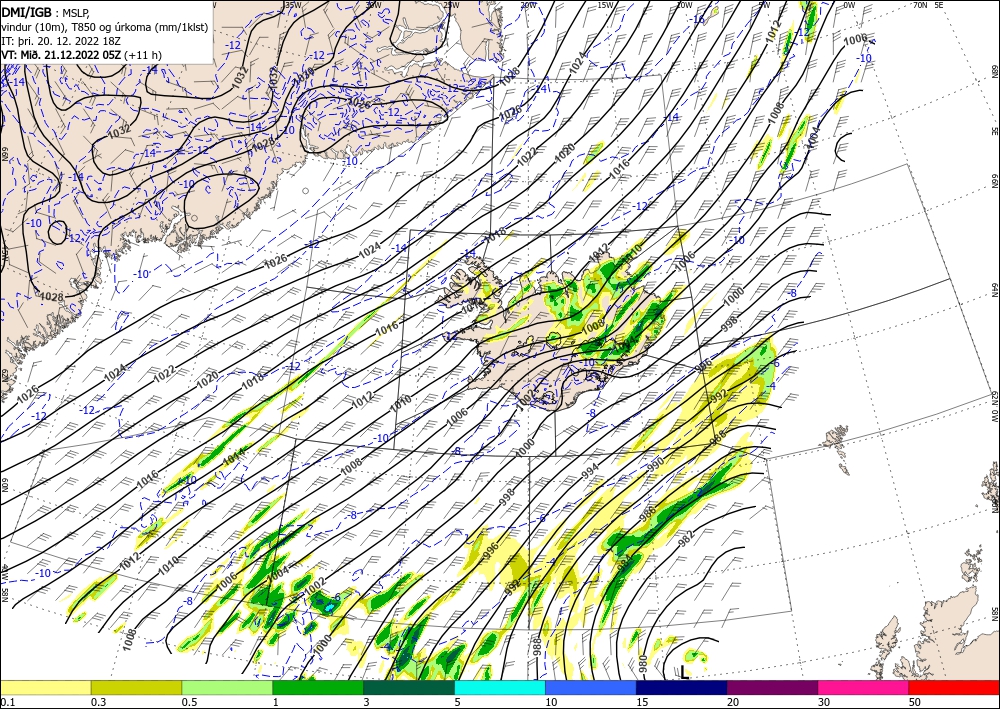
Task: Click the 70N latitude label
Action: pyautogui.click(x=920, y=5)
